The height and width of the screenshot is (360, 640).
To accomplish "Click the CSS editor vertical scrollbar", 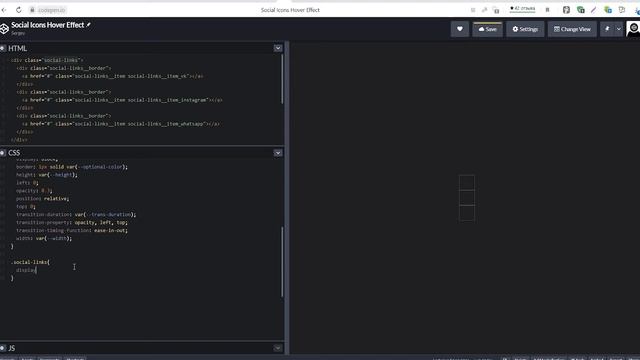I will (282, 262).
